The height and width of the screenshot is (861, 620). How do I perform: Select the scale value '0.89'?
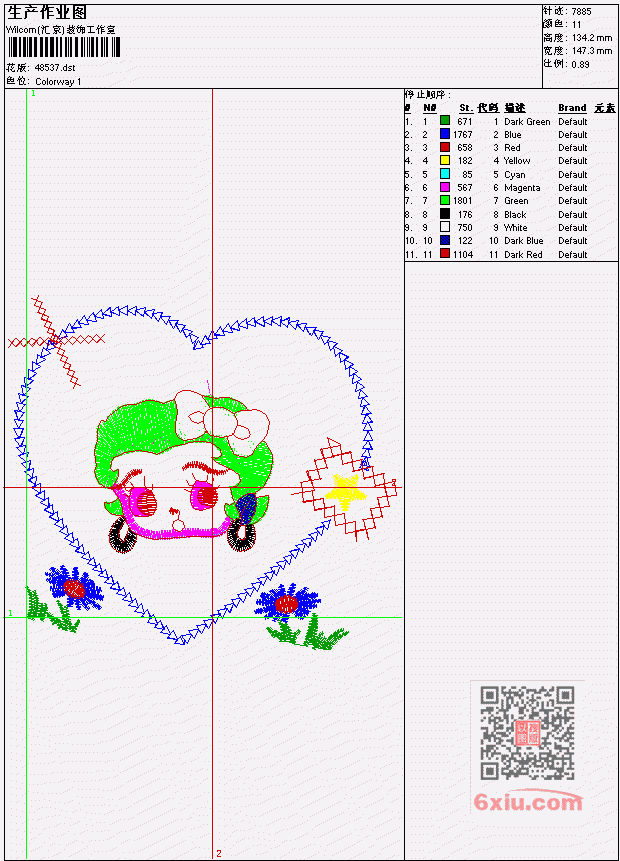(x=580, y=64)
